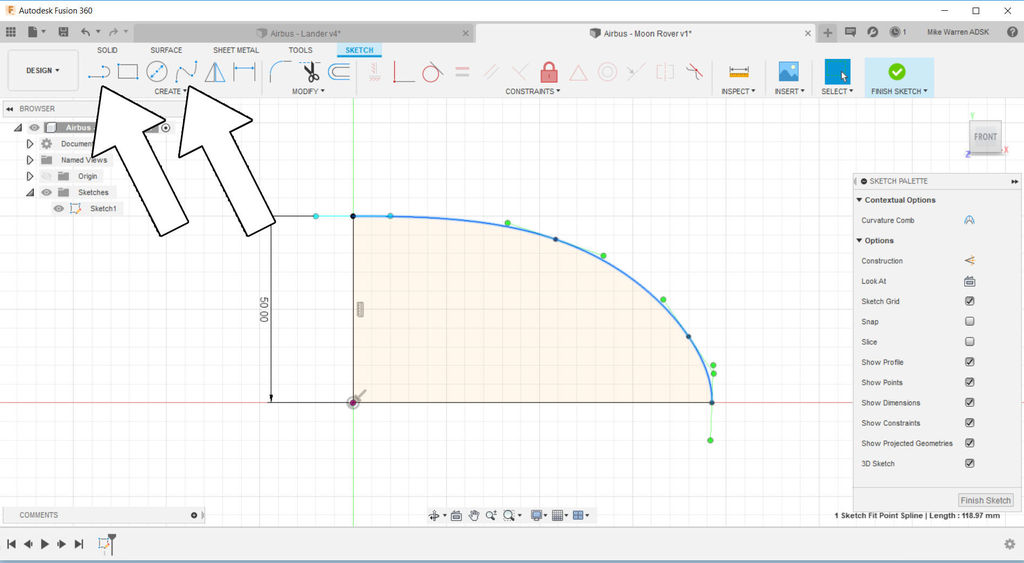Open the CONSTRAINTS dropdown menu
This screenshot has height=563, width=1024.
point(532,91)
